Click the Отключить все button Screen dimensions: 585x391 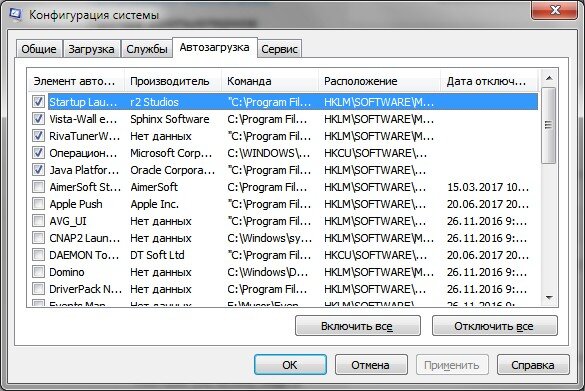pos(494,326)
